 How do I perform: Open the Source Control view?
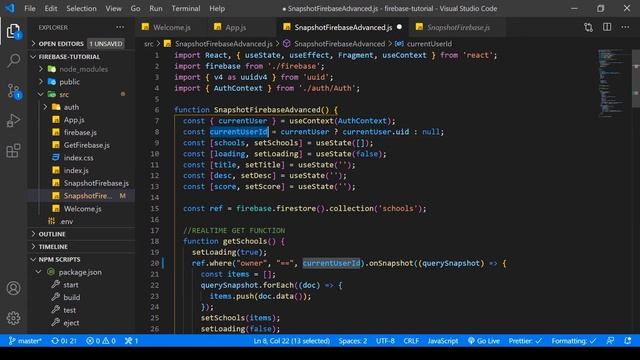coord(13,91)
